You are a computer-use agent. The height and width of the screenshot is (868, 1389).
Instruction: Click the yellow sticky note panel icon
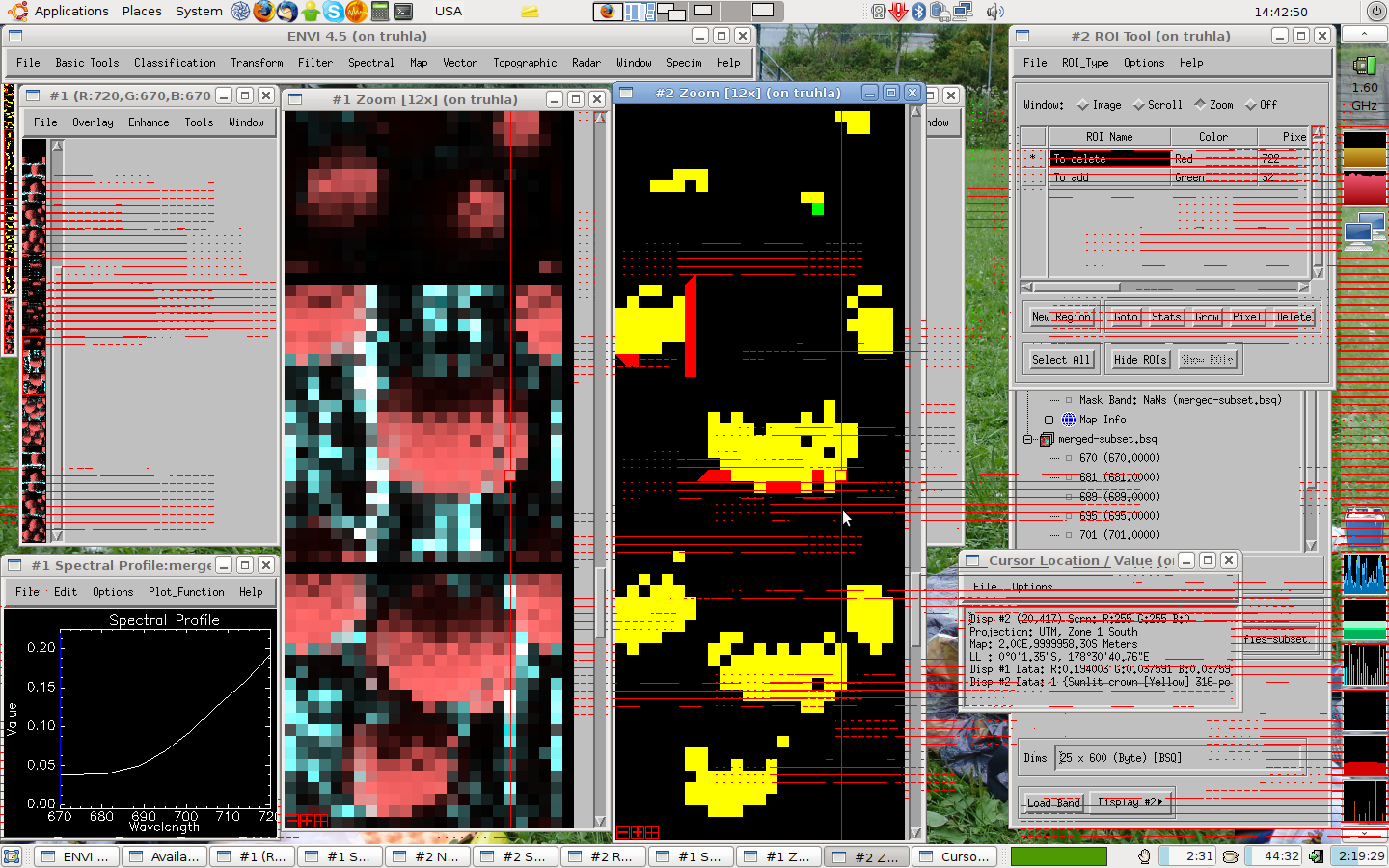coord(530,12)
